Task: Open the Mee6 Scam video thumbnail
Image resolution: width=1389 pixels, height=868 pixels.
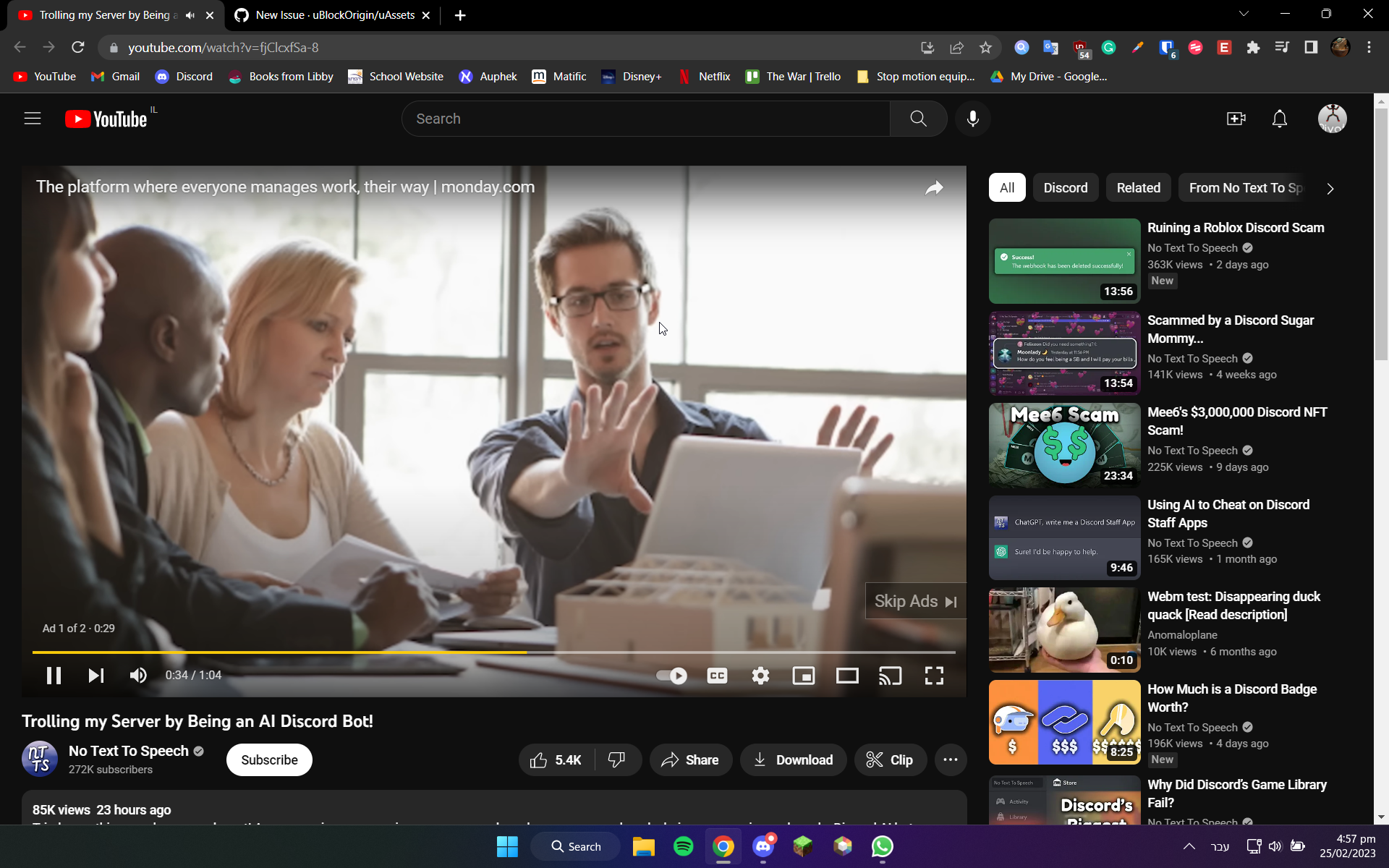Action: (1063, 445)
